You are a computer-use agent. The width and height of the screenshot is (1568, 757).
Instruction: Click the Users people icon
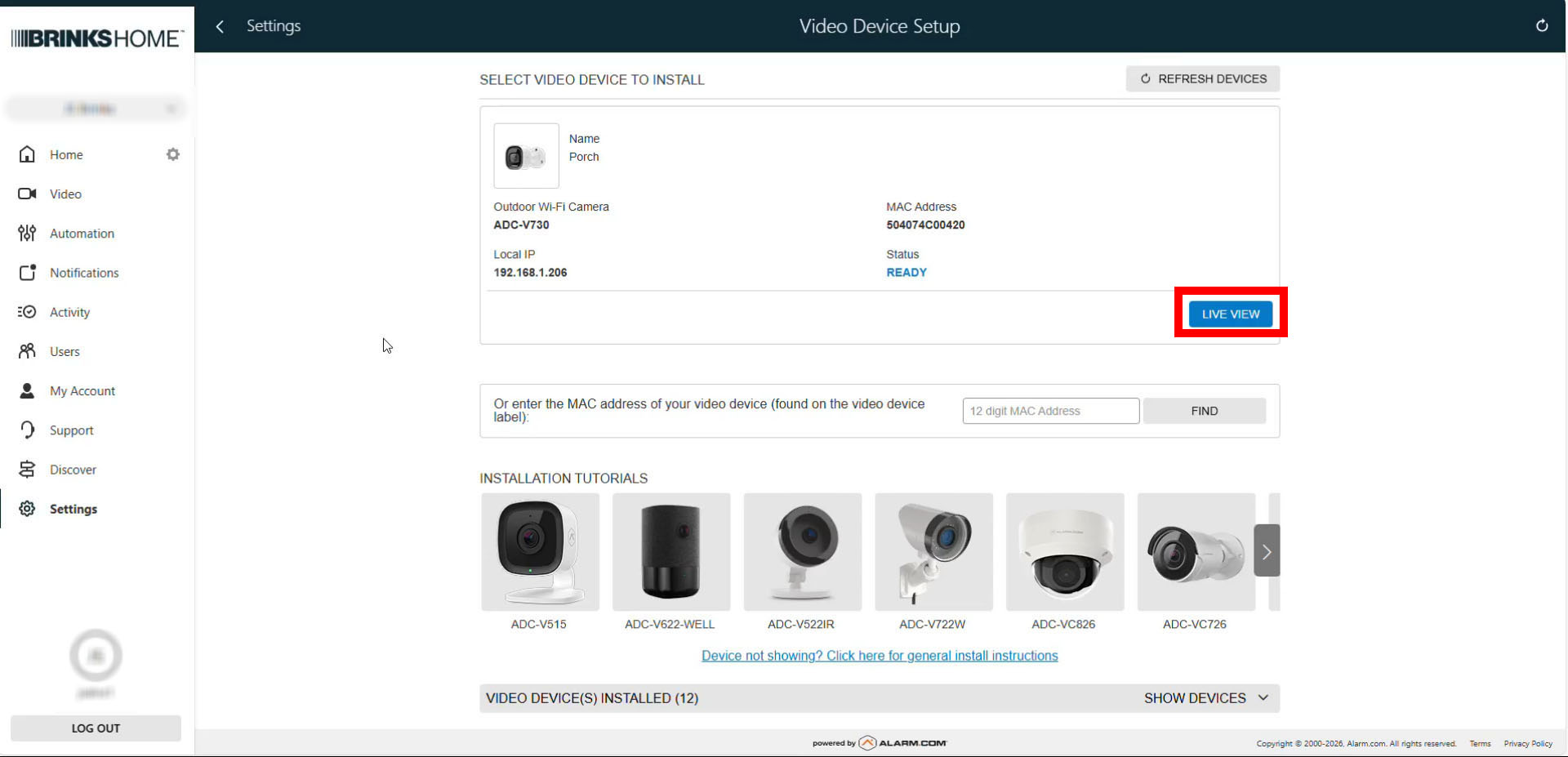coord(27,351)
